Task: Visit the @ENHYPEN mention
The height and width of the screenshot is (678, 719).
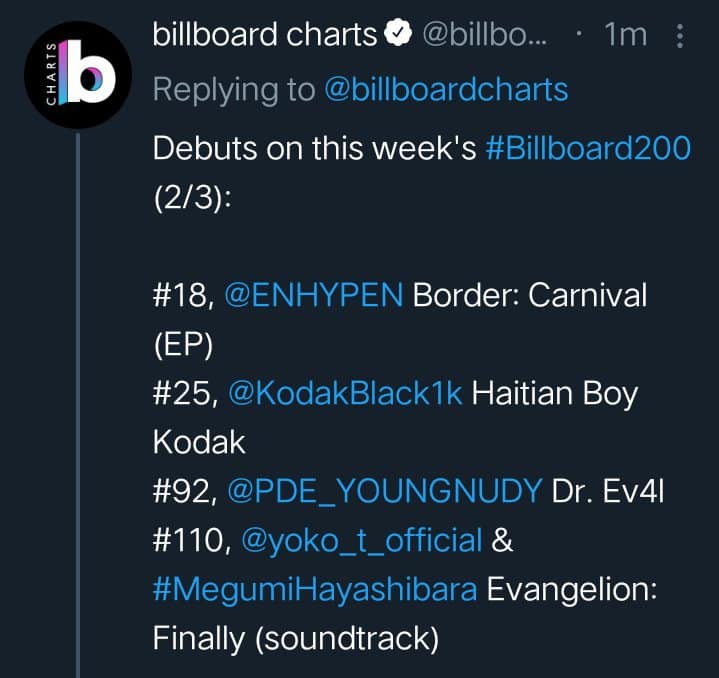Action: click(316, 295)
